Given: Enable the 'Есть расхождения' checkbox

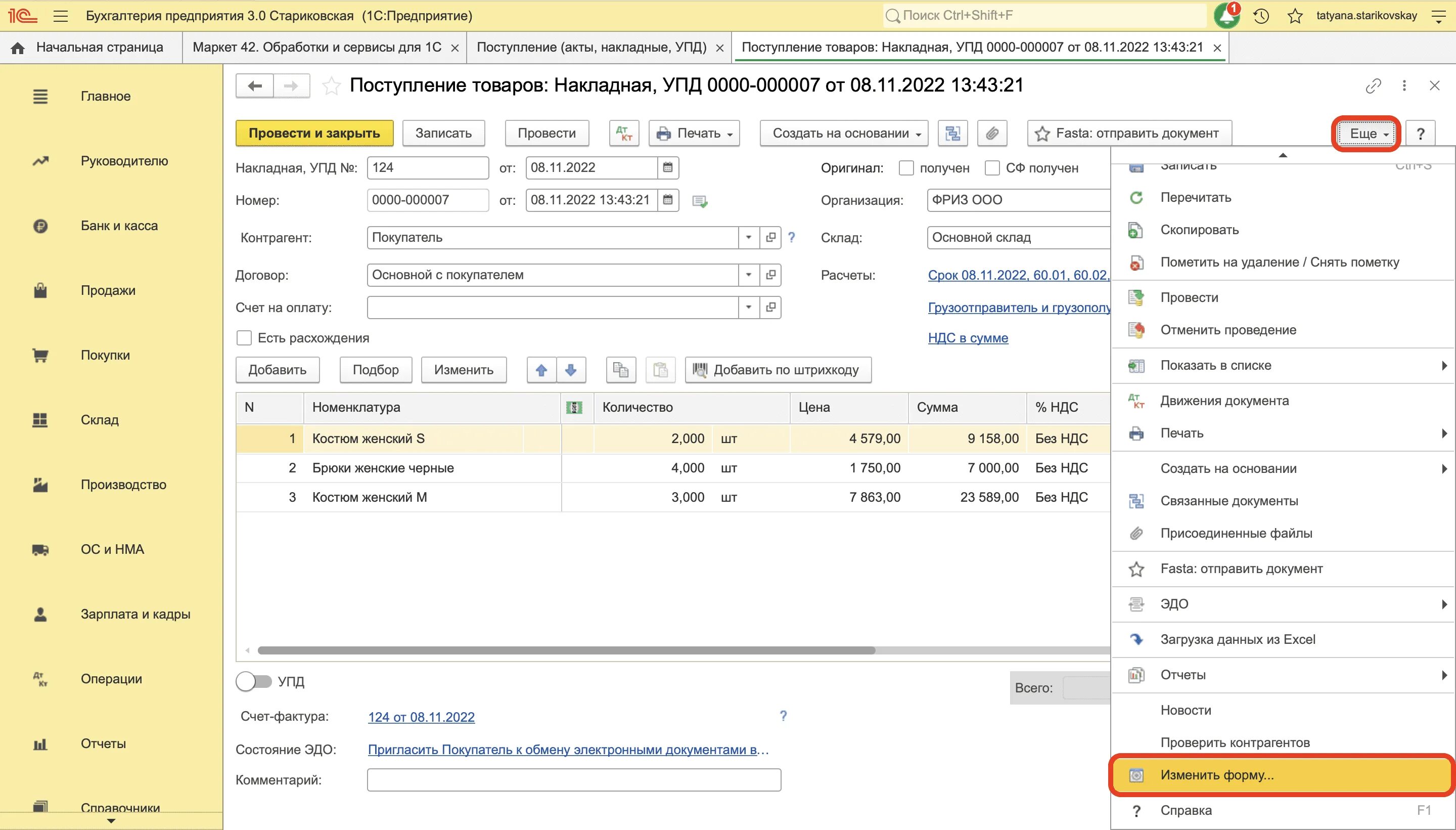Looking at the screenshot, I should point(244,338).
